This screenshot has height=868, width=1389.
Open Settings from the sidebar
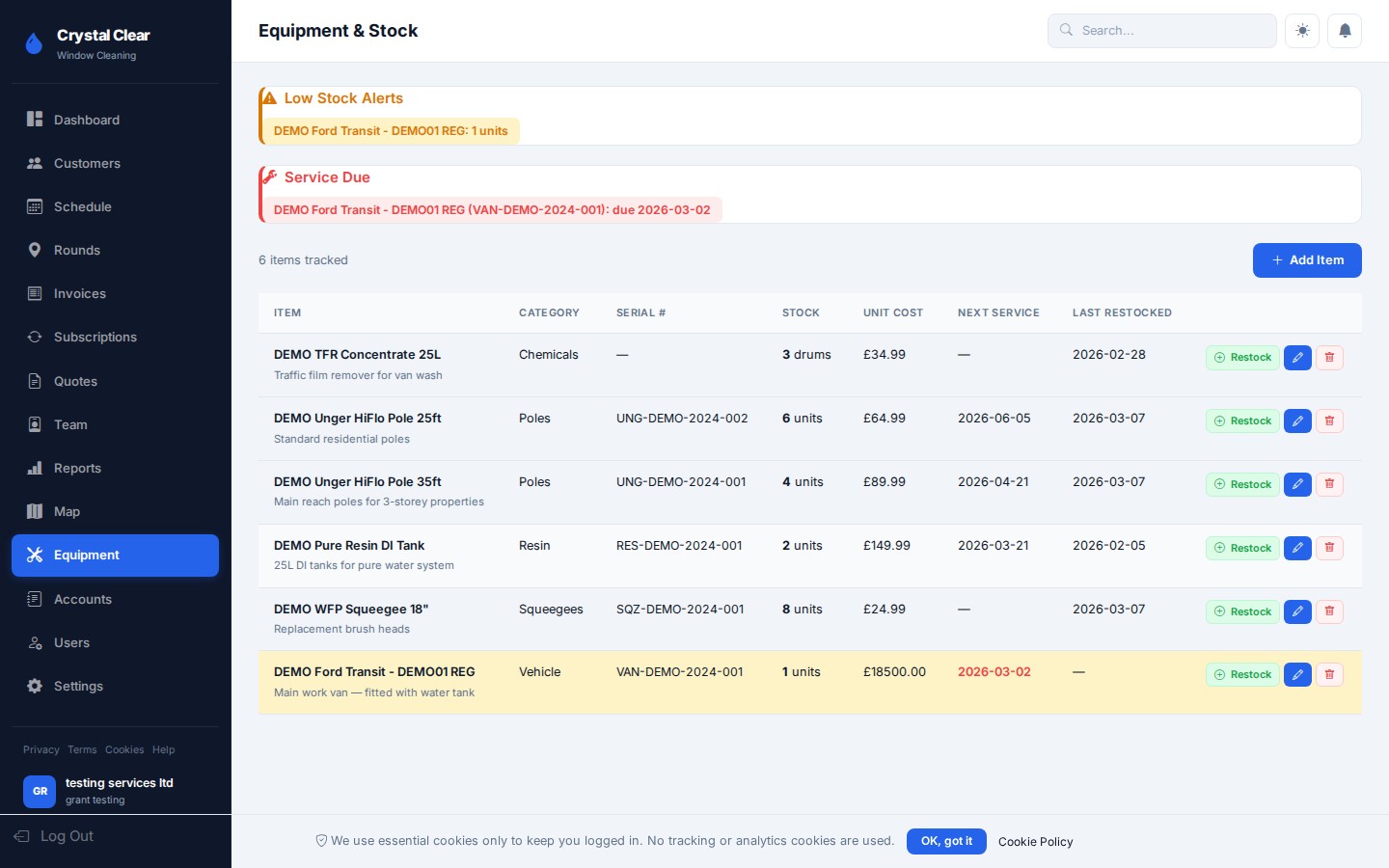[x=35, y=686]
